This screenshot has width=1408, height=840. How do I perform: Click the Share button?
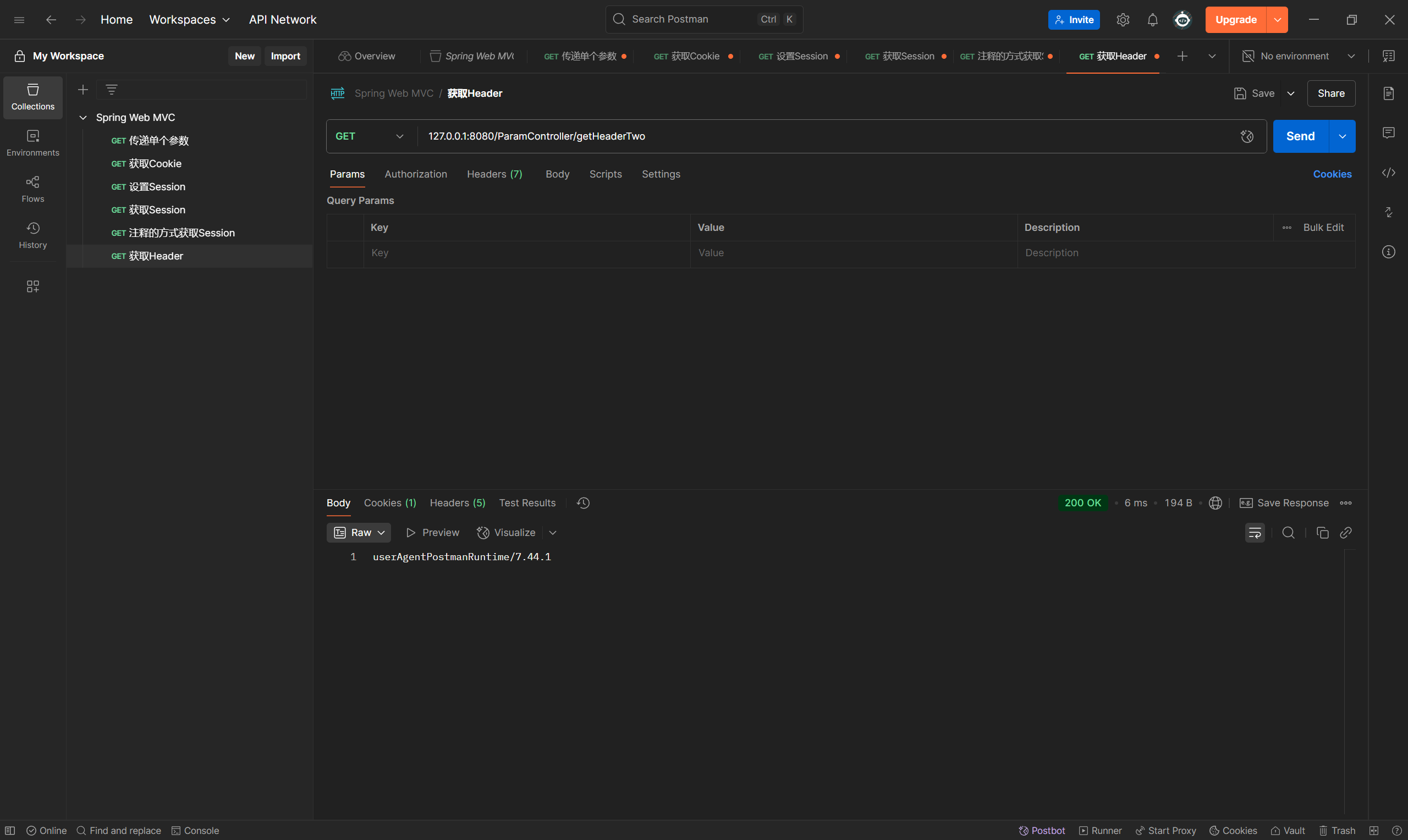click(x=1331, y=93)
